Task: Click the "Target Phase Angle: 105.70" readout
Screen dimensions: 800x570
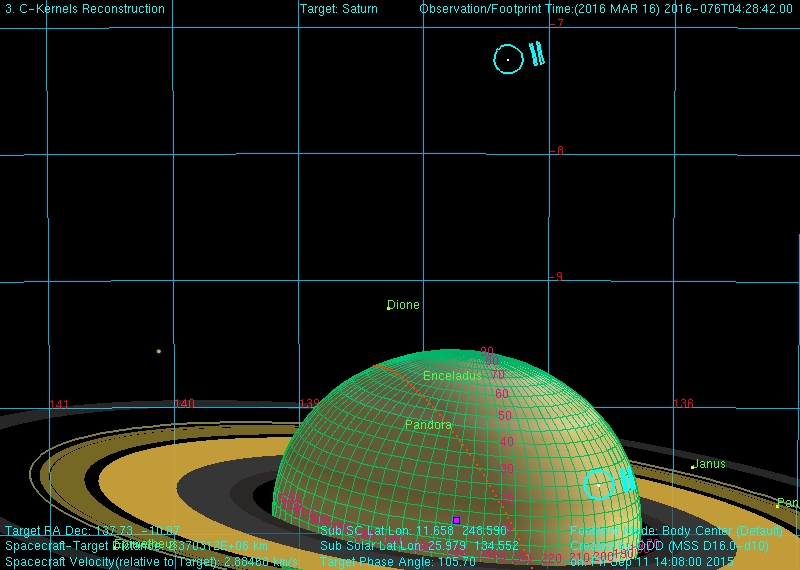Action: click(x=398, y=562)
